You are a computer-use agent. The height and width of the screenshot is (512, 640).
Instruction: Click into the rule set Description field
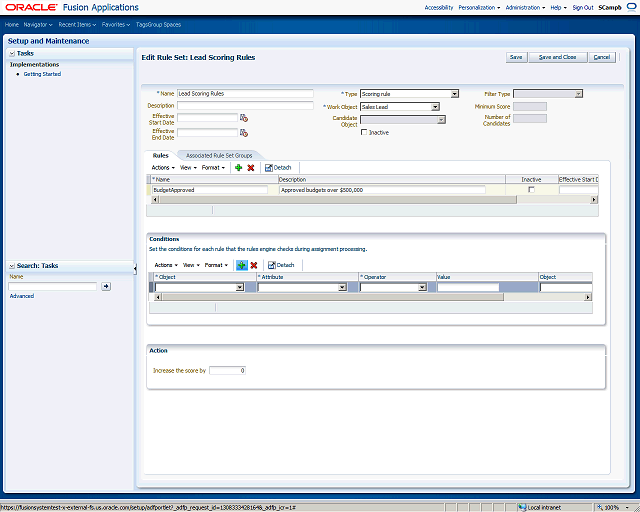click(x=245, y=105)
